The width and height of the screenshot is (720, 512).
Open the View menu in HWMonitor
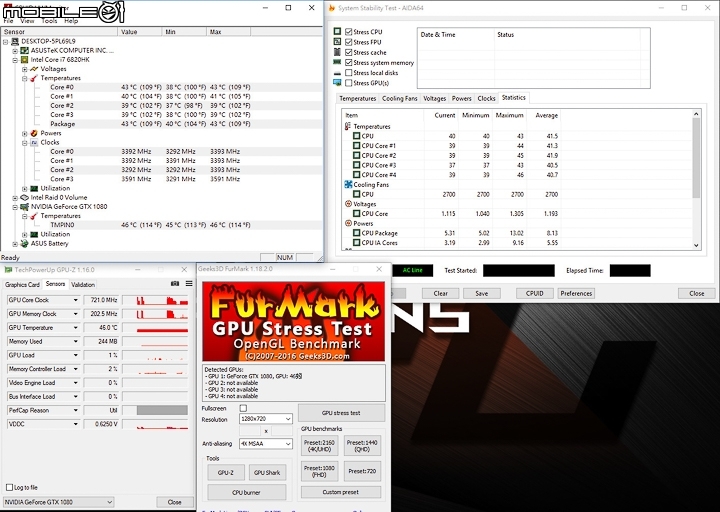coord(27,21)
